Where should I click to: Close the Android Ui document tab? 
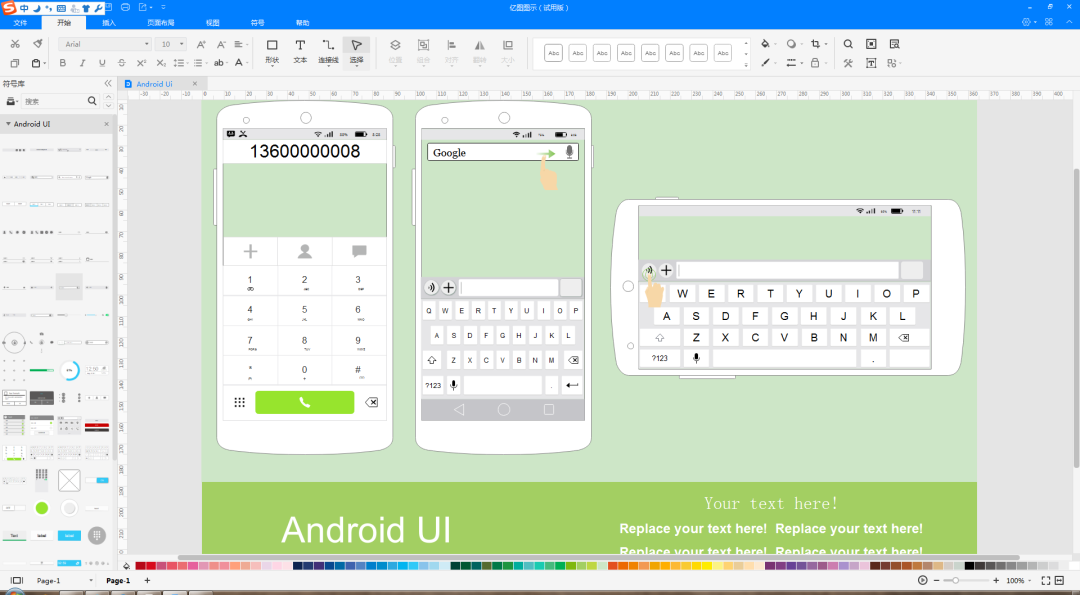195,84
